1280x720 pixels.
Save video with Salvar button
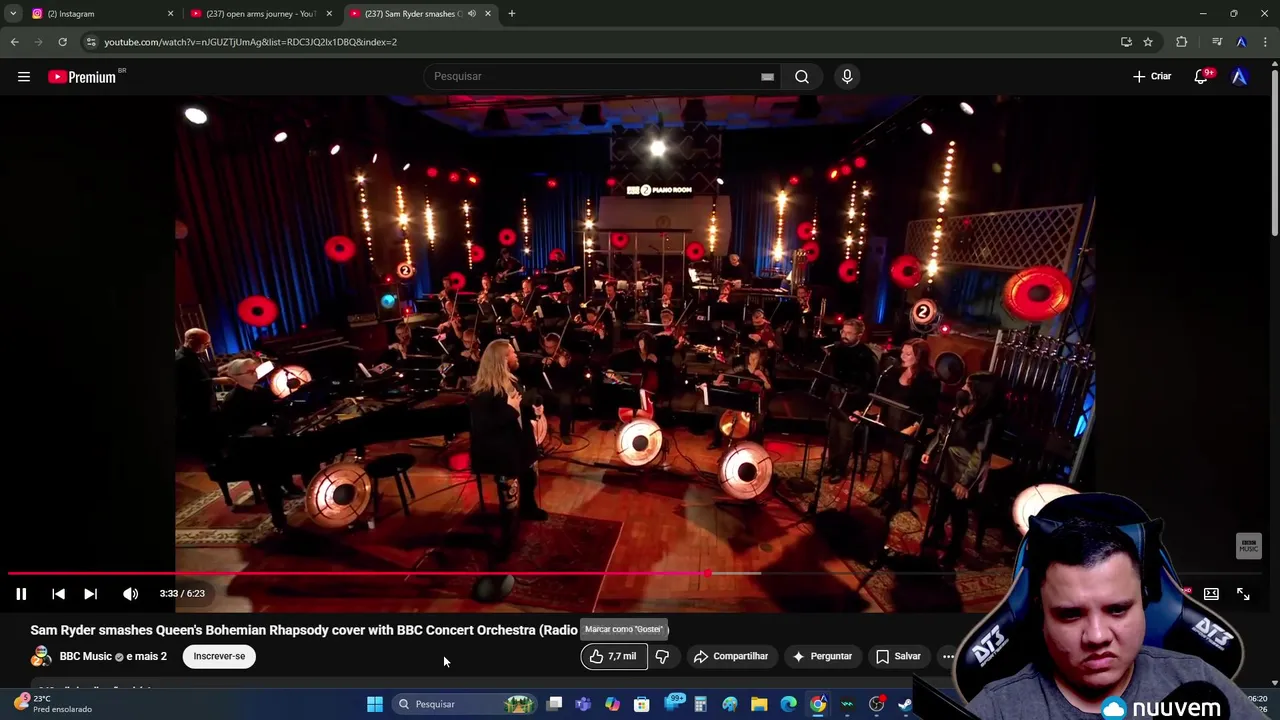898,656
